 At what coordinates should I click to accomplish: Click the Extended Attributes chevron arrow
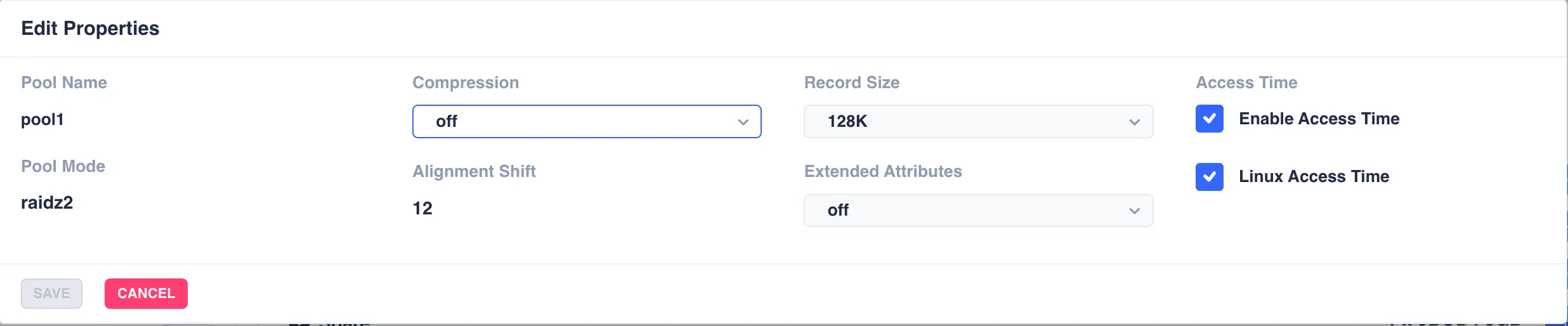(1134, 211)
